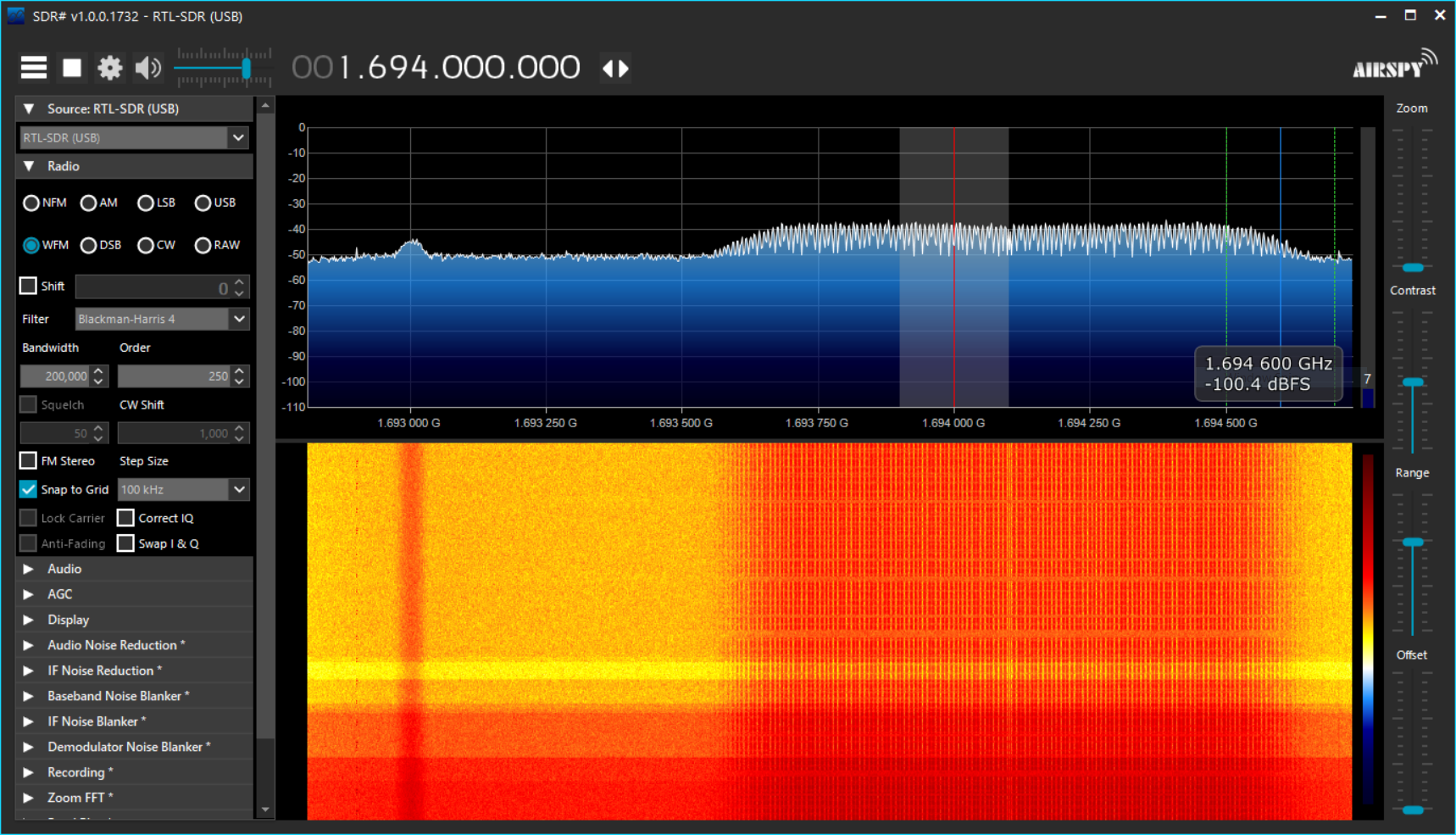Click the Zoom slider handle
Viewport: 1456px width, 835px height.
point(1413,268)
